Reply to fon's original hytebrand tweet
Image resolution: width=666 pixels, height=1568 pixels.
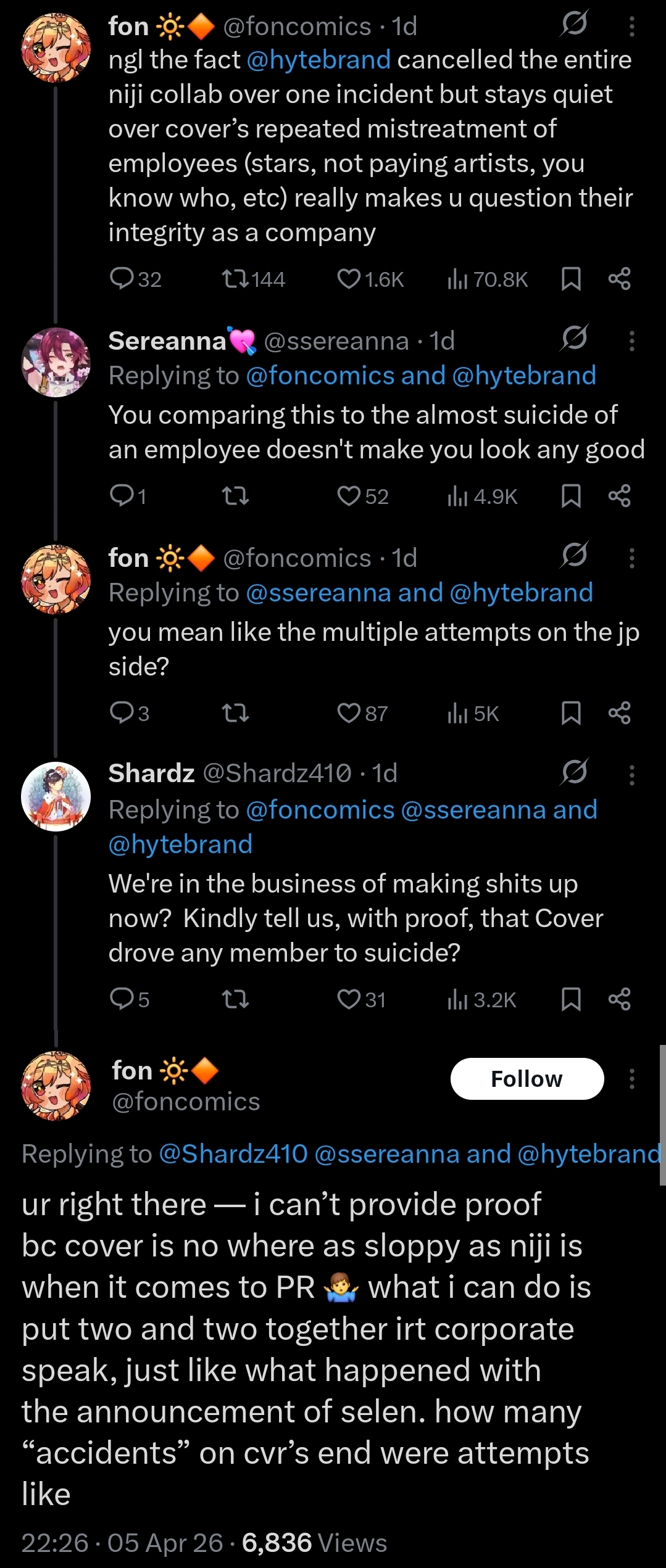click(x=122, y=279)
